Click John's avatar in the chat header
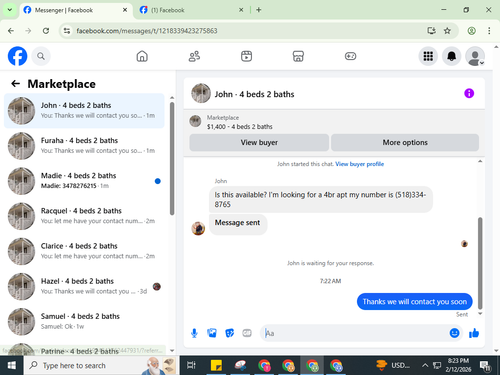This screenshot has width=500, height=375. [201, 93]
